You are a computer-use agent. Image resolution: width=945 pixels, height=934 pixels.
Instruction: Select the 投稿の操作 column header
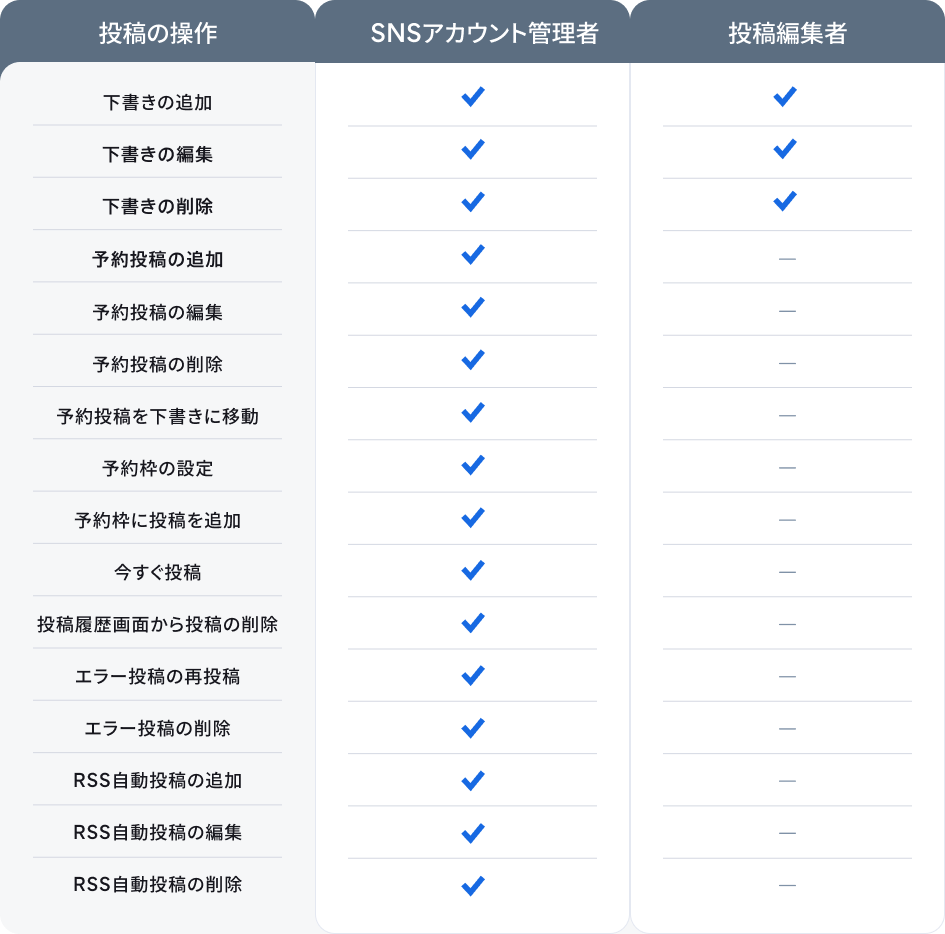158,34
